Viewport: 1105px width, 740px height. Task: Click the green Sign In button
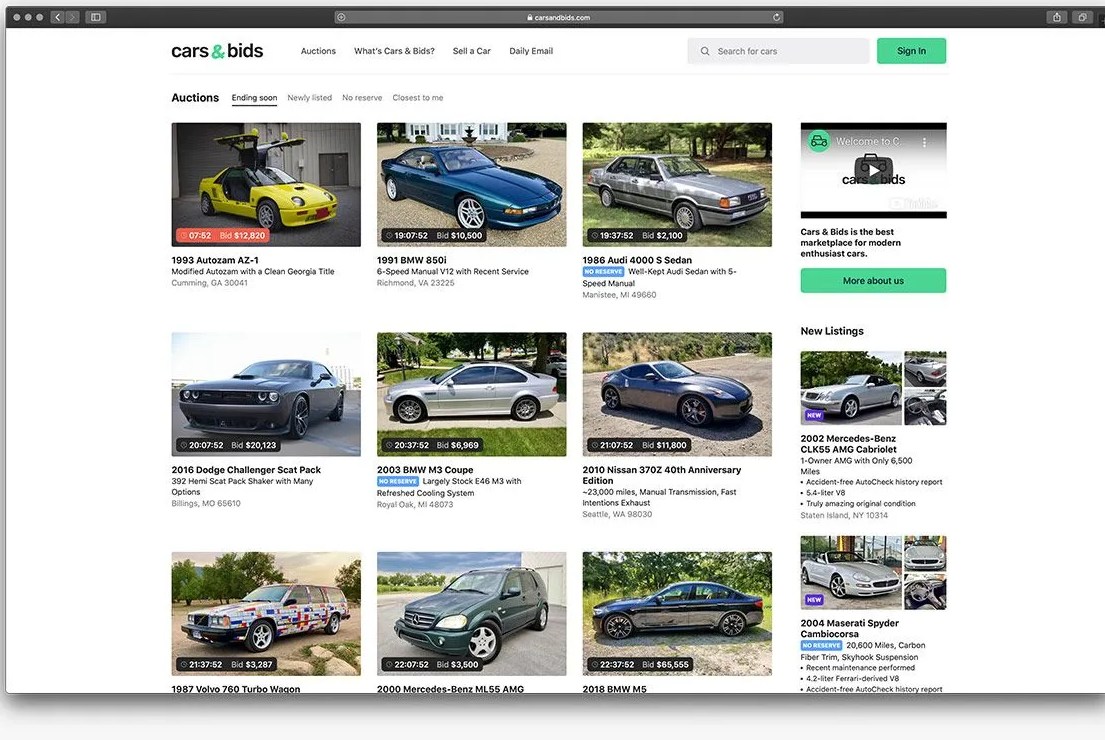[x=911, y=51]
